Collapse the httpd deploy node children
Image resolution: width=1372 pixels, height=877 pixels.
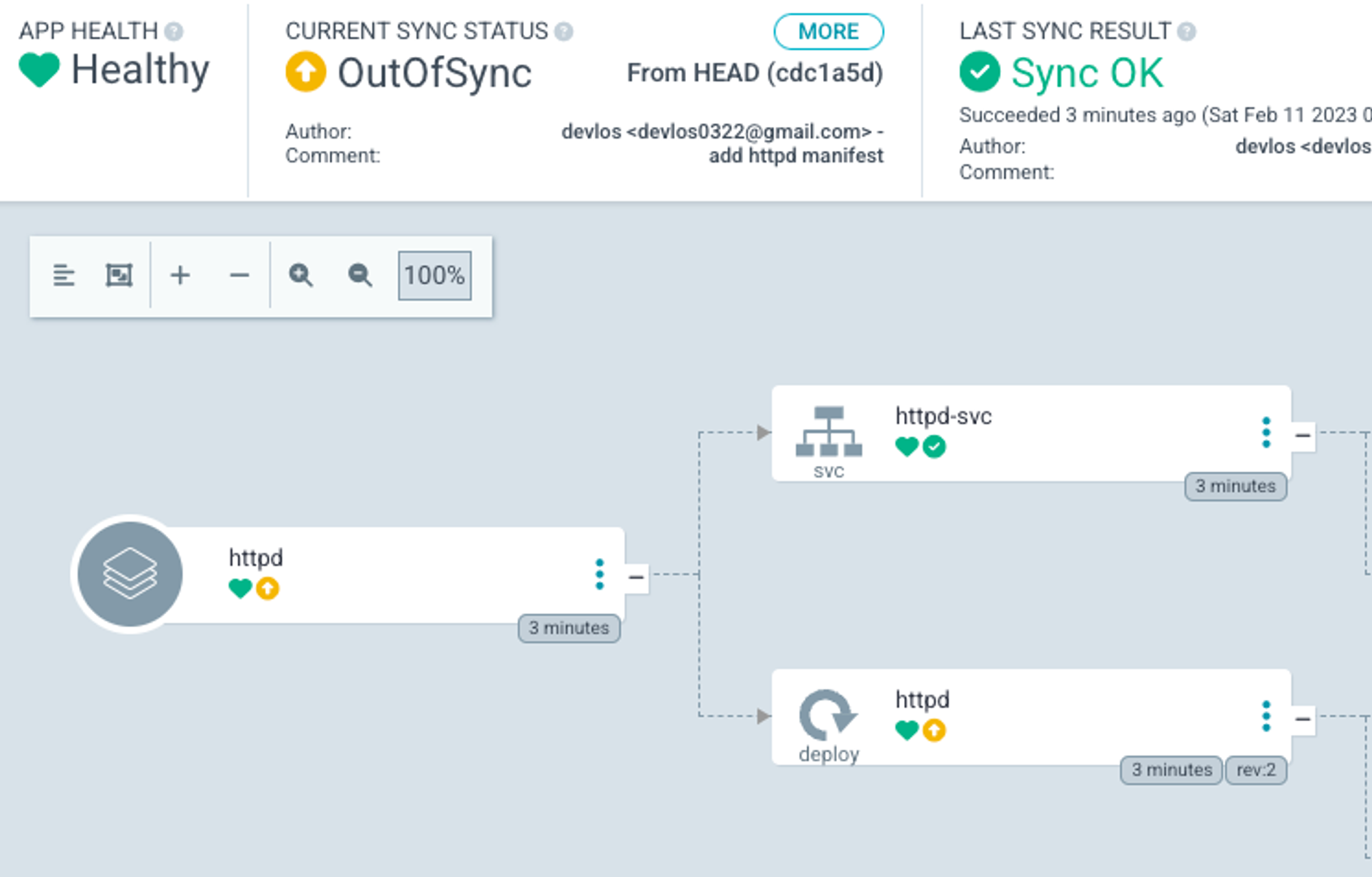click(x=1303, y=719)
